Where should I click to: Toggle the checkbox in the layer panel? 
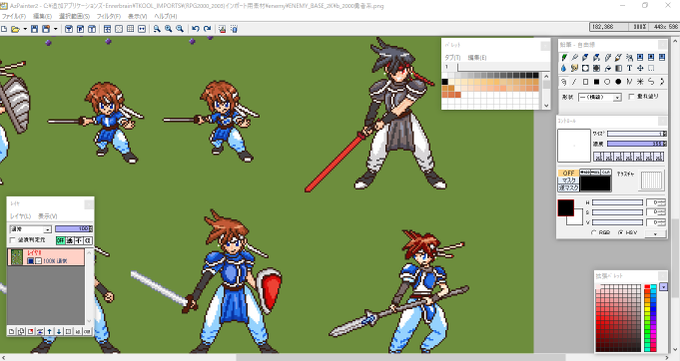pyautogui.click(x=13, y=240)
